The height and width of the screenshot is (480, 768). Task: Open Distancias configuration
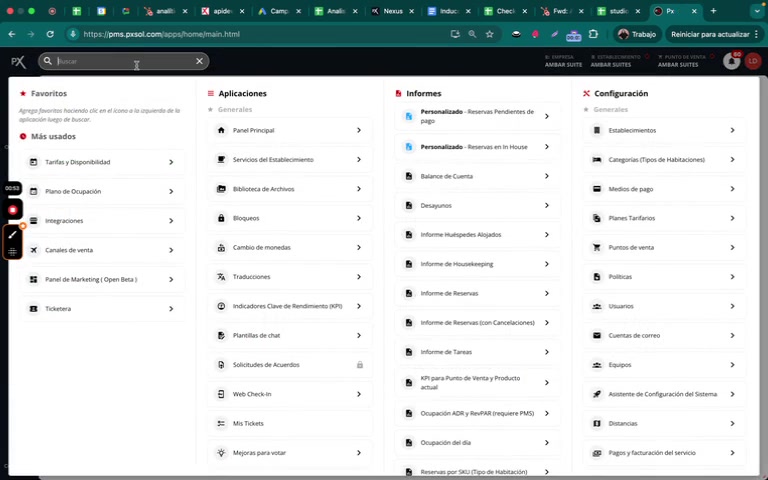[x=665, y=424]
